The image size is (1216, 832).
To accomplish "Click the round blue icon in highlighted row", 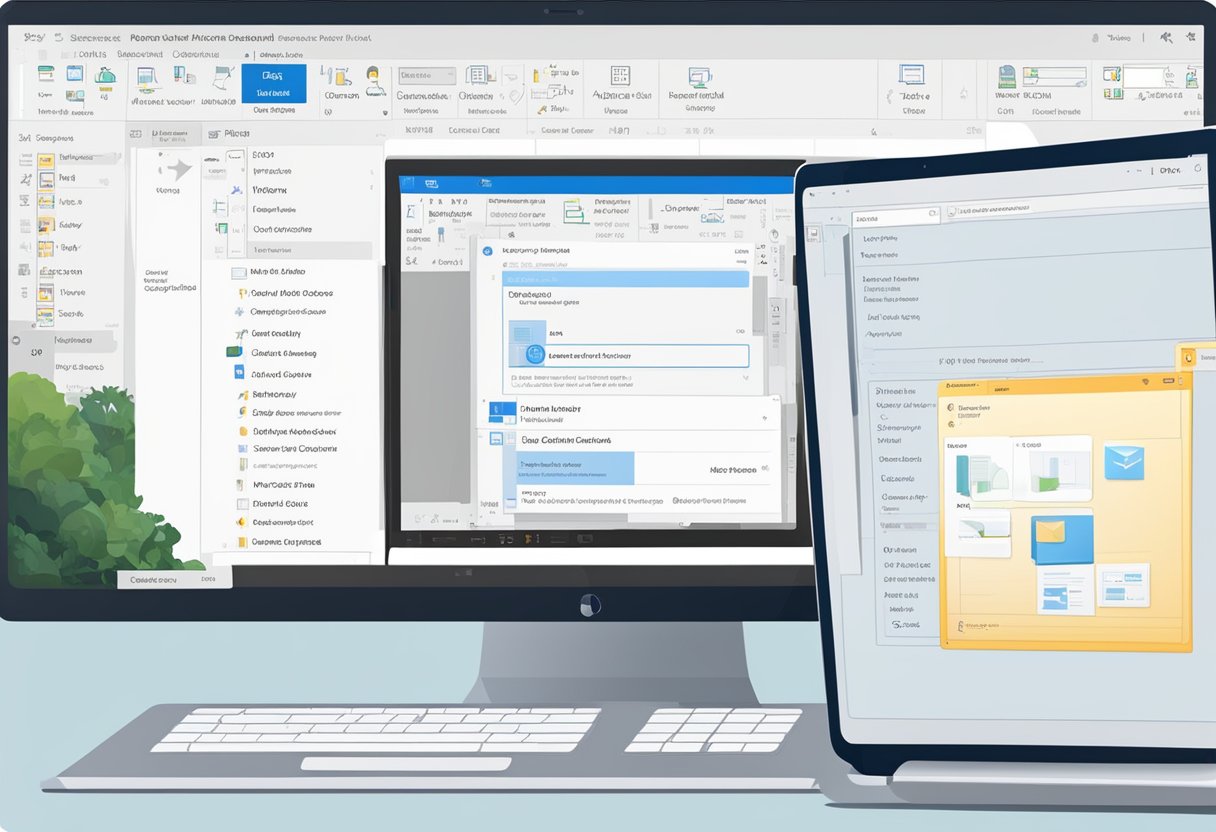I will [535, 354].
